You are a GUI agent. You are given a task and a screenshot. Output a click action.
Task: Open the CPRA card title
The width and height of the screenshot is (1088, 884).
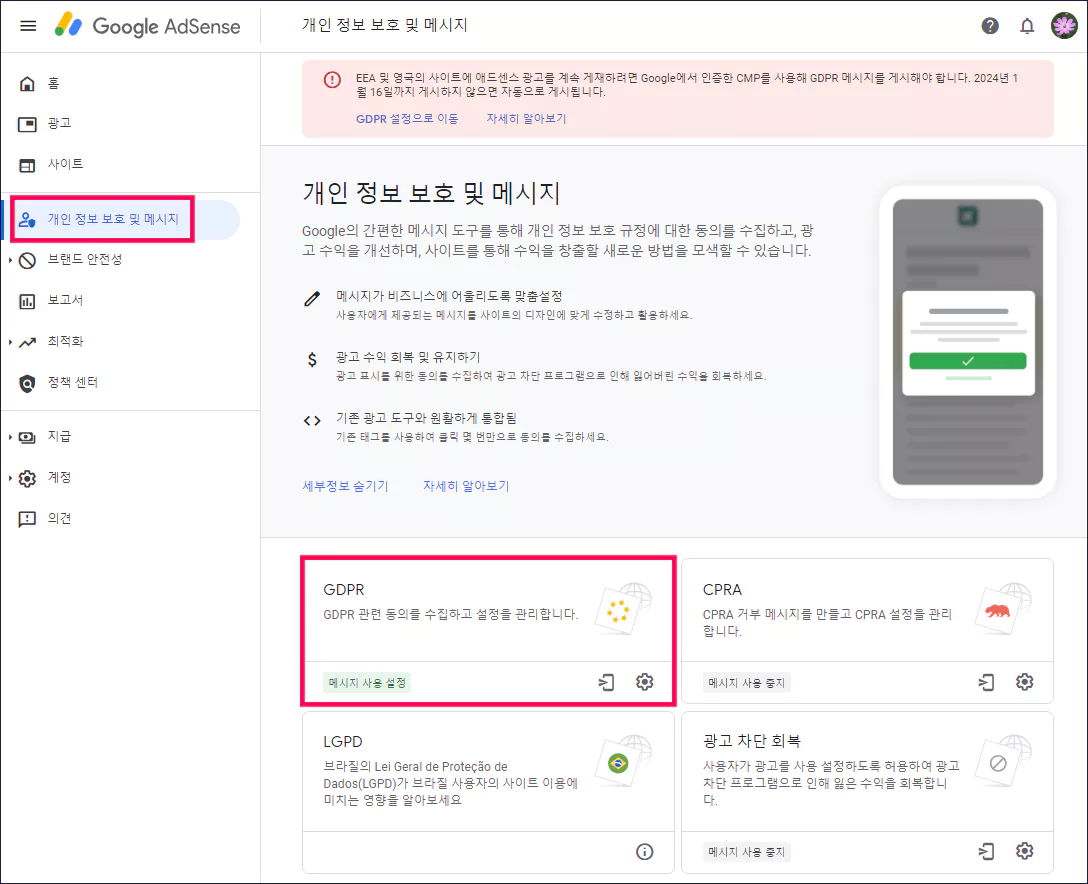[722, 590]
